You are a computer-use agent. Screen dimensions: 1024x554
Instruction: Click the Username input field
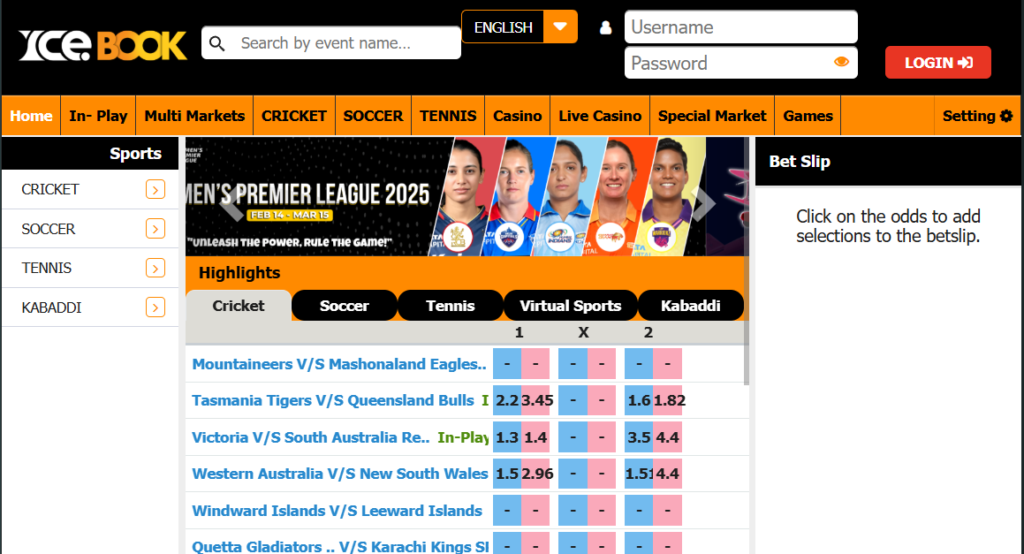[x=740, y=27]
